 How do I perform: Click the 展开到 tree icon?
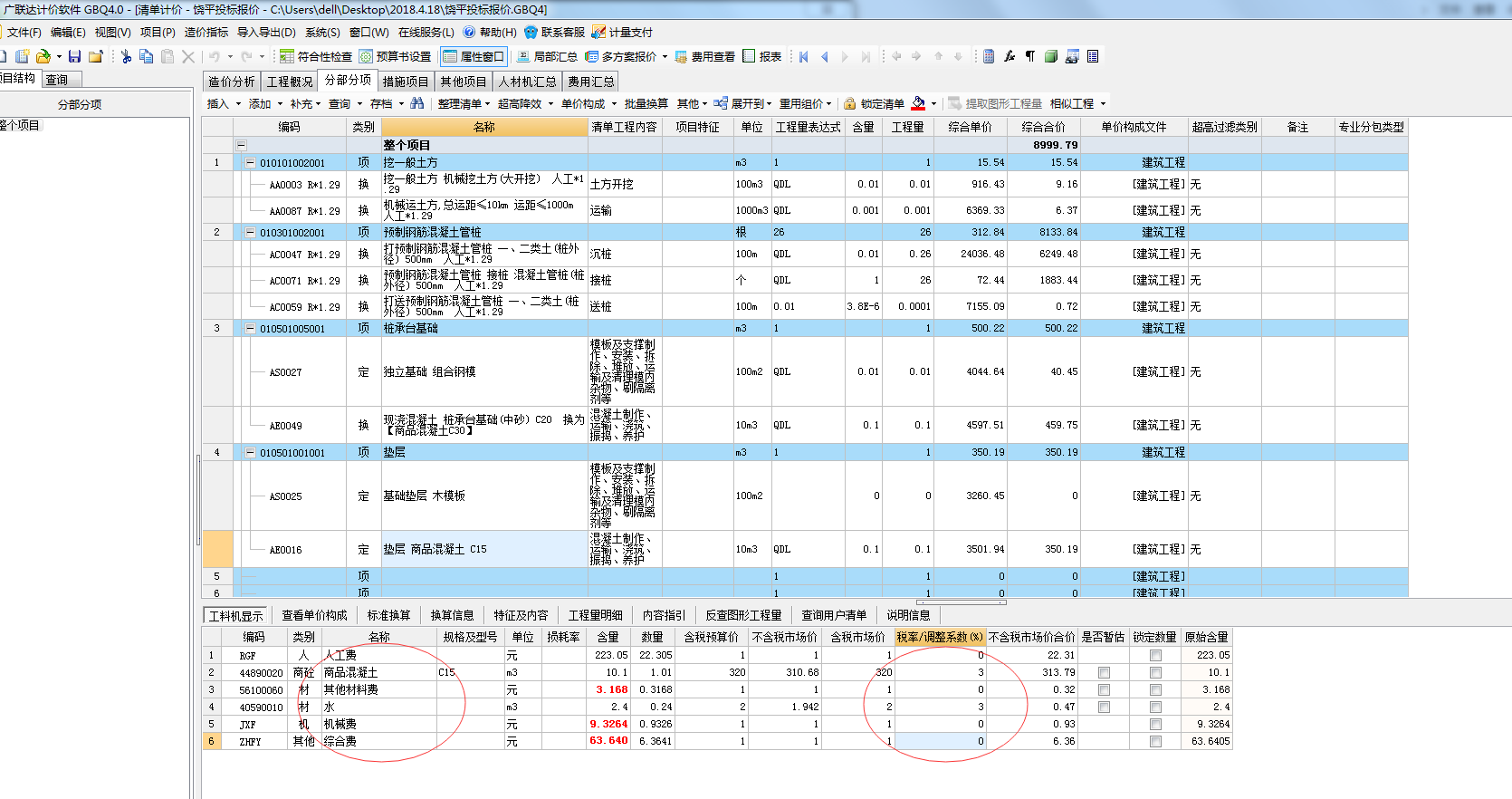tap(721, 103)
